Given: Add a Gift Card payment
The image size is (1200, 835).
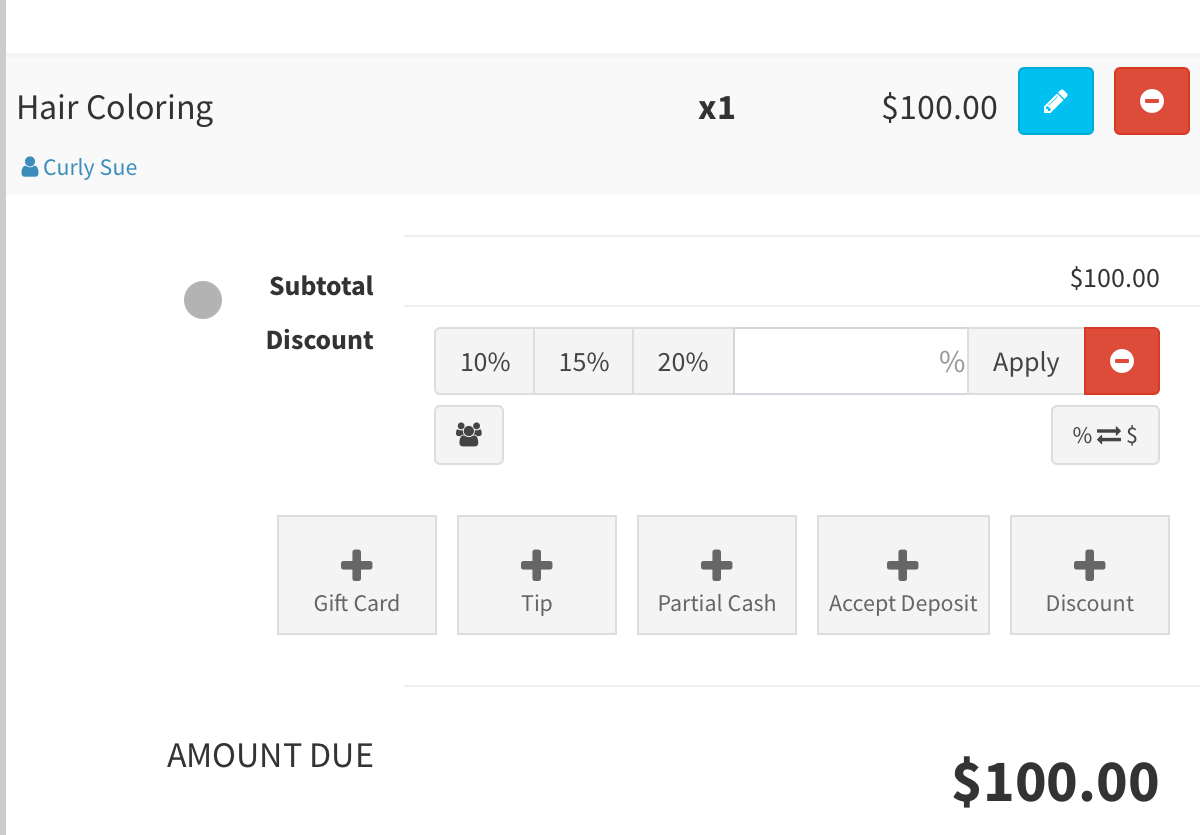Looking at the screenshot, I should [x=356, y=575].
